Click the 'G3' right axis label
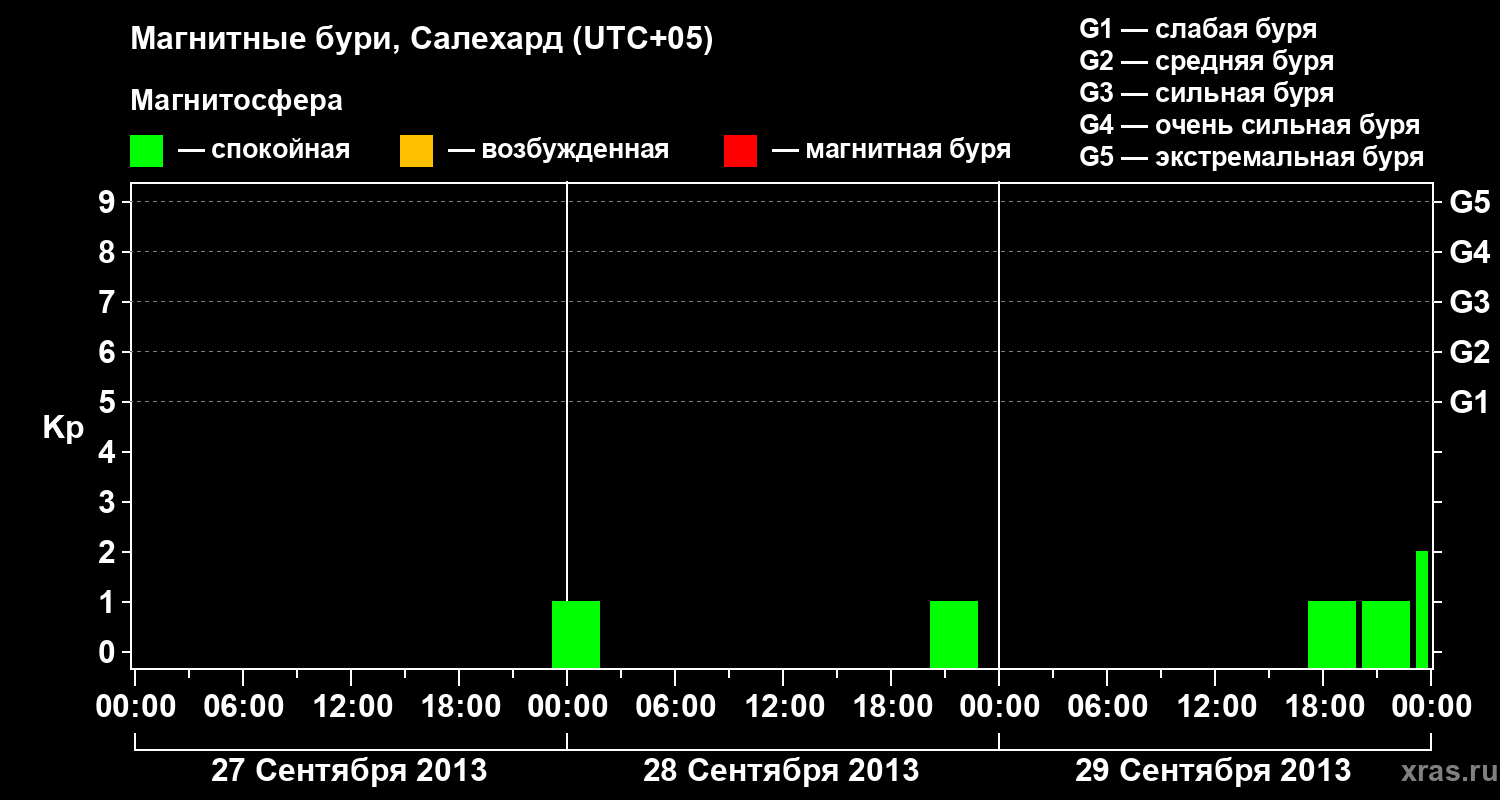1500x800 pixels. 1470,302
